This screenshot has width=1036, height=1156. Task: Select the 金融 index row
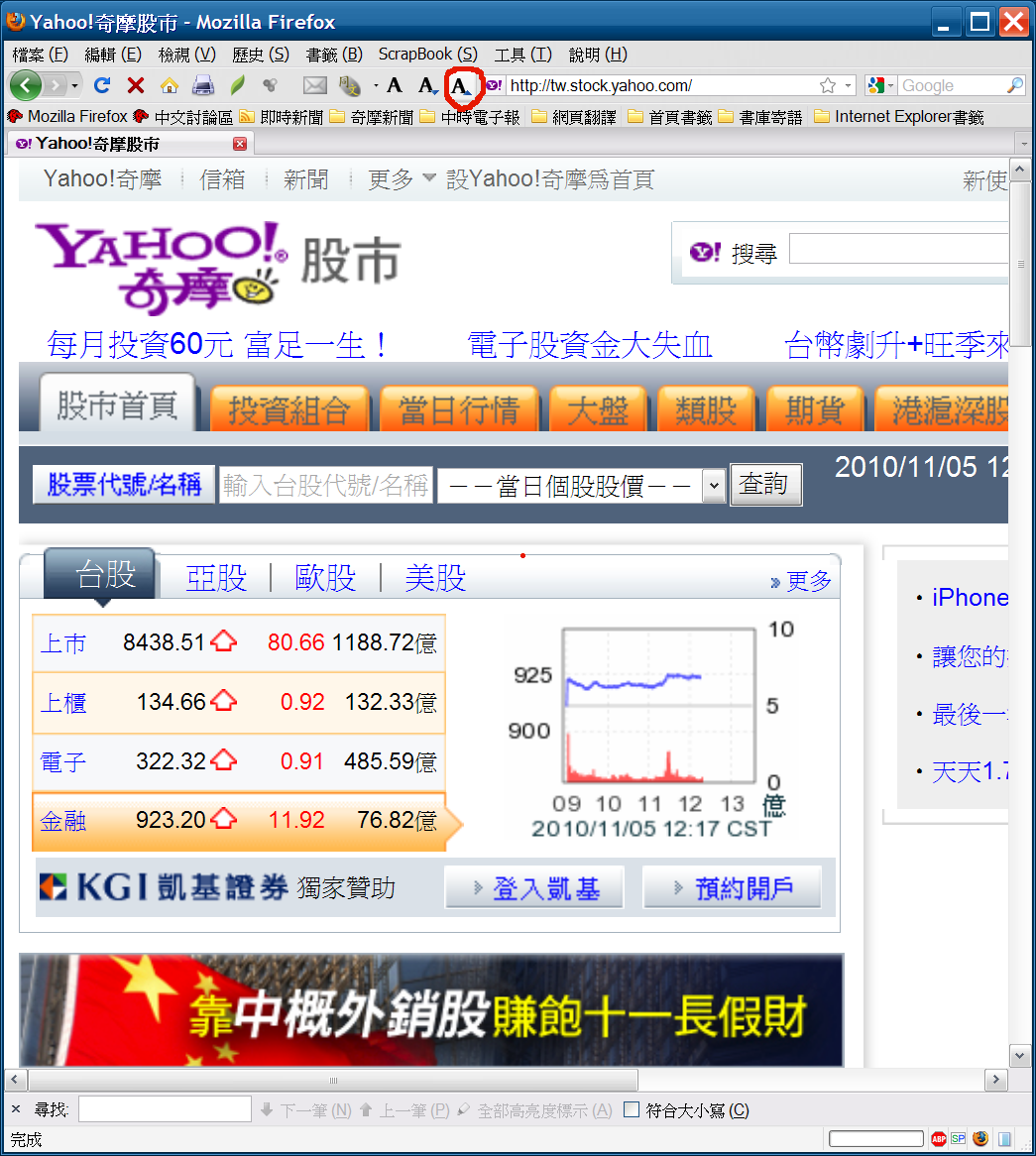[x=239, y=821]
